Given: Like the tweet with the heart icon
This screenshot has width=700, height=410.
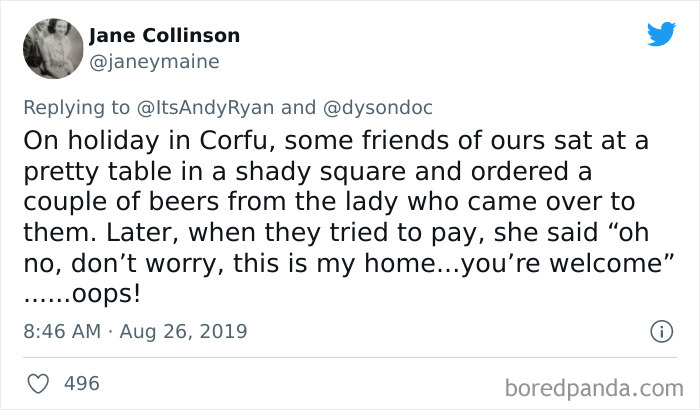Looking at the screenshot, I should 39,383.
